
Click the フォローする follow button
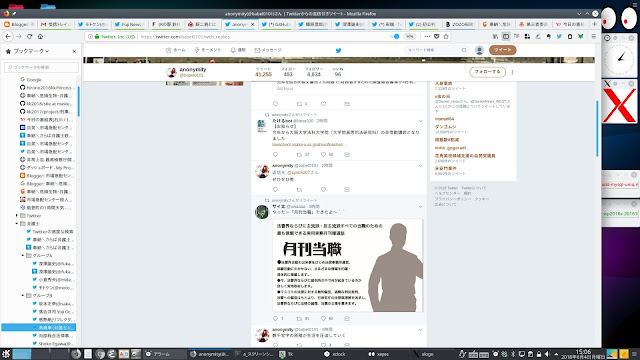click(x=487, y=72)
